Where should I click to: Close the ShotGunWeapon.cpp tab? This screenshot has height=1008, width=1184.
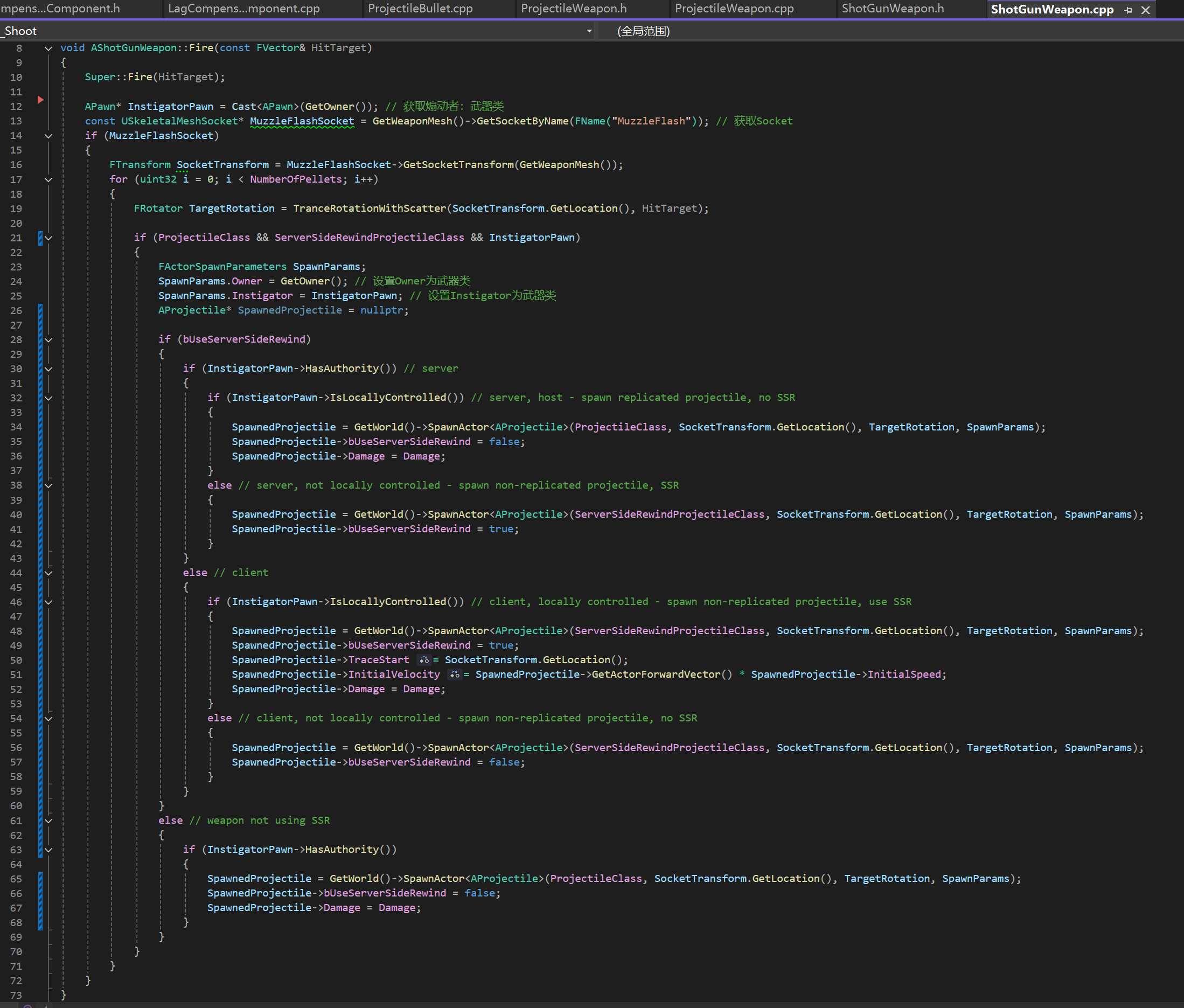point(1145,10)
